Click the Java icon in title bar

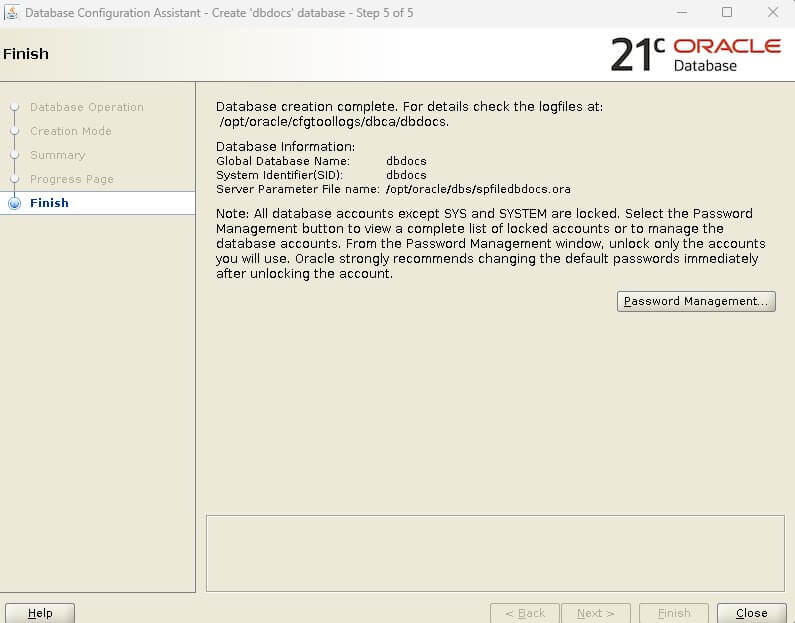coord(11,13)
